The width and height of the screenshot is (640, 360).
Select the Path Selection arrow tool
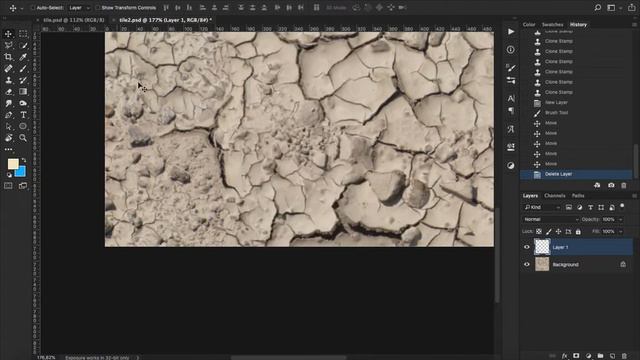point(8,127)
